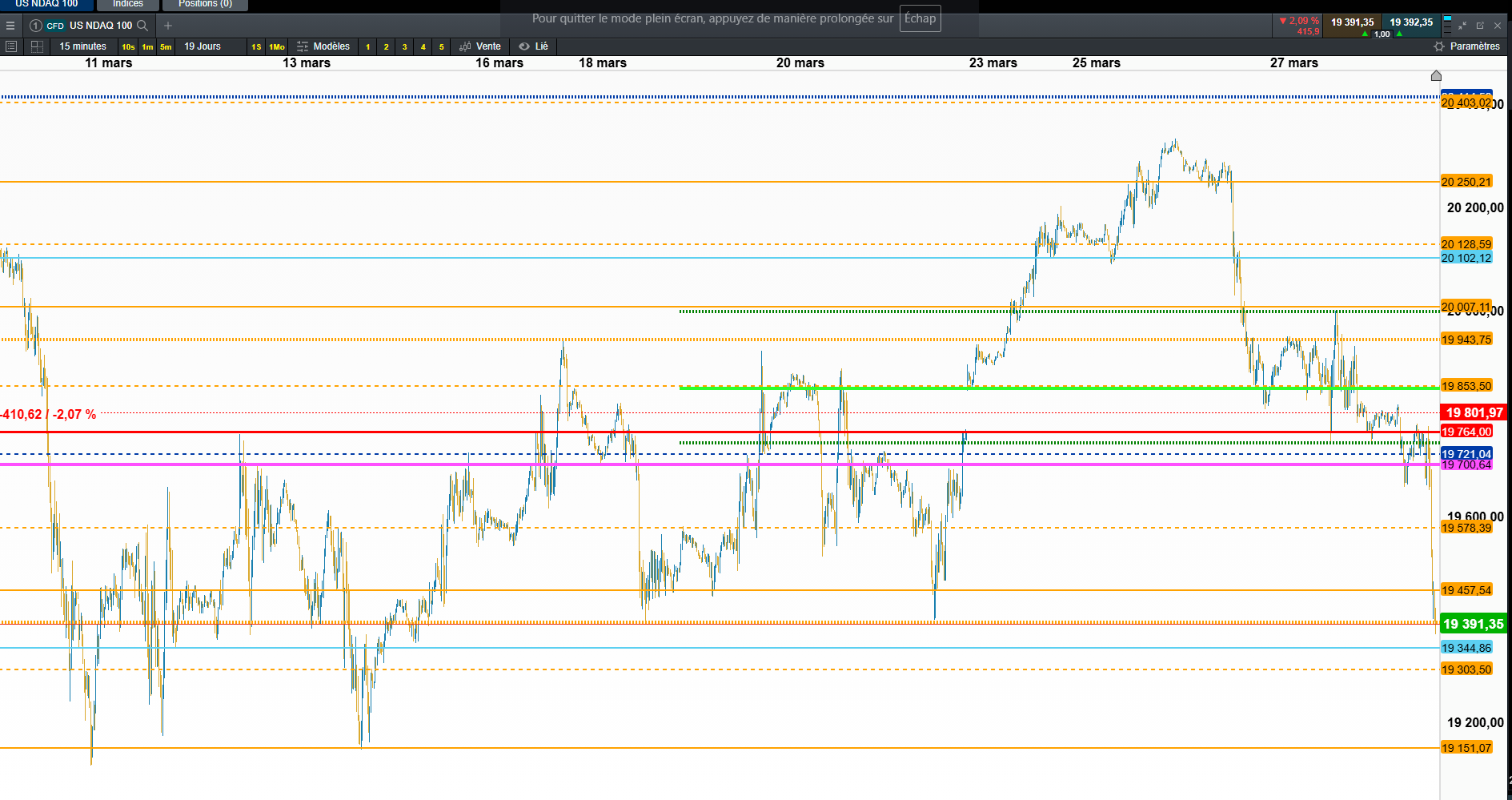The image size is (1512, 800).
Task: Add a new chart with the plus icon
Action: (x=168, y=26)
